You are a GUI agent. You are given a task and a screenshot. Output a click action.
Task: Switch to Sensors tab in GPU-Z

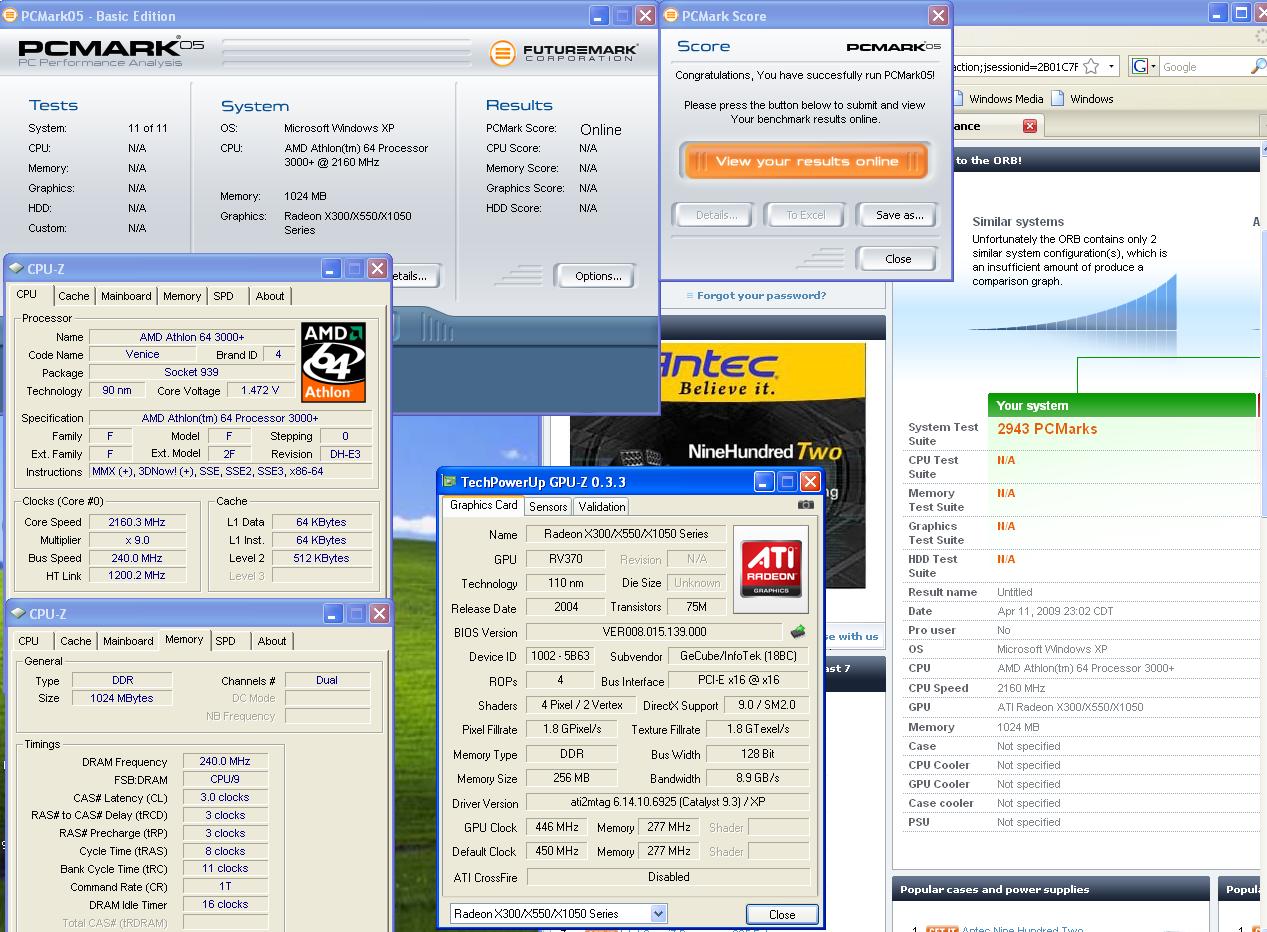point(548,507)
